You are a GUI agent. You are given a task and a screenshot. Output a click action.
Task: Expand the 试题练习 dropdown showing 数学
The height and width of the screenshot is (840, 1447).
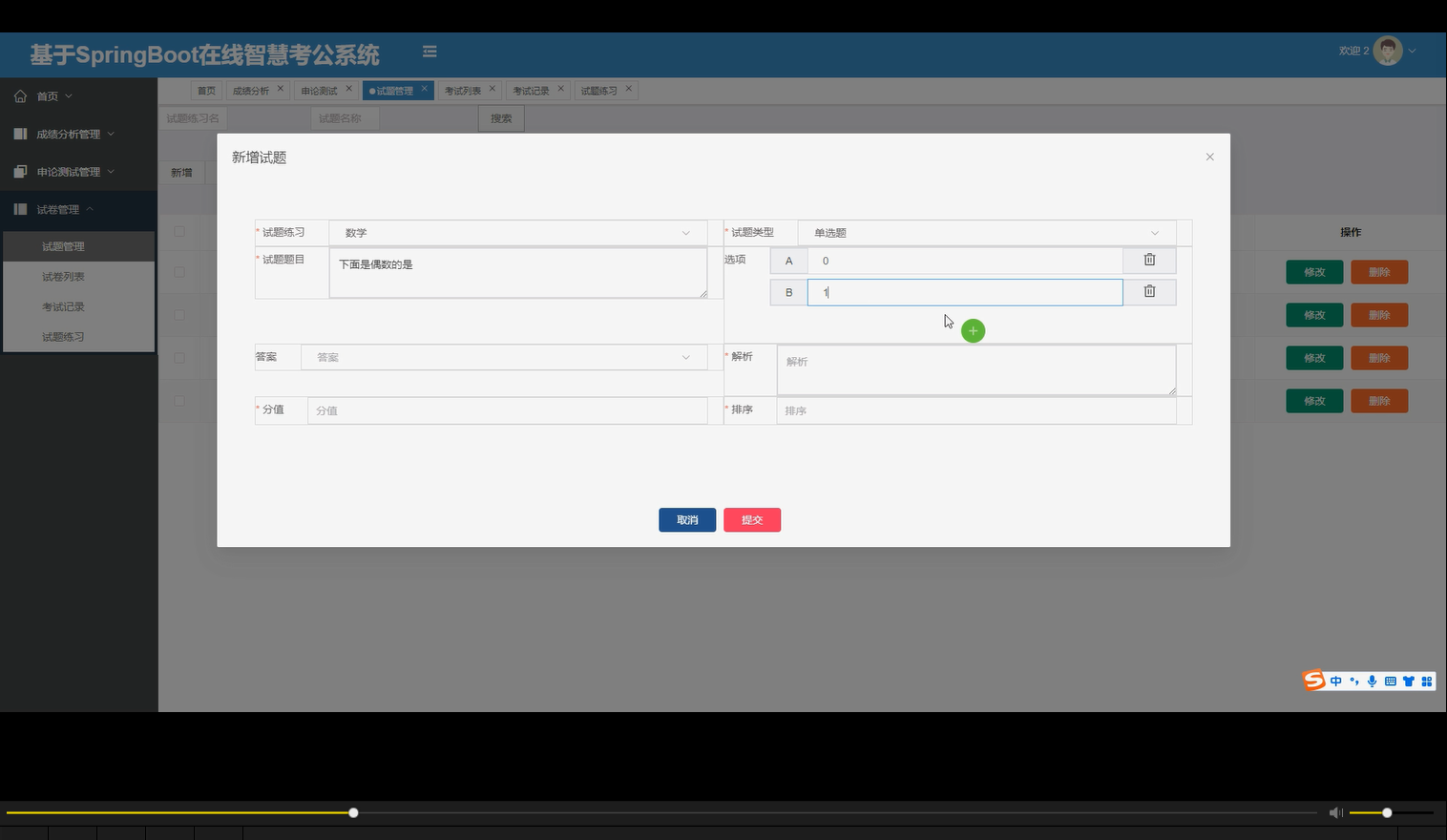click(518, 232)
